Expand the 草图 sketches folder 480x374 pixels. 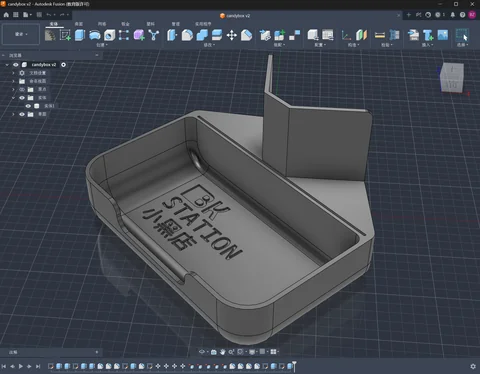click(x=13, y=114)
